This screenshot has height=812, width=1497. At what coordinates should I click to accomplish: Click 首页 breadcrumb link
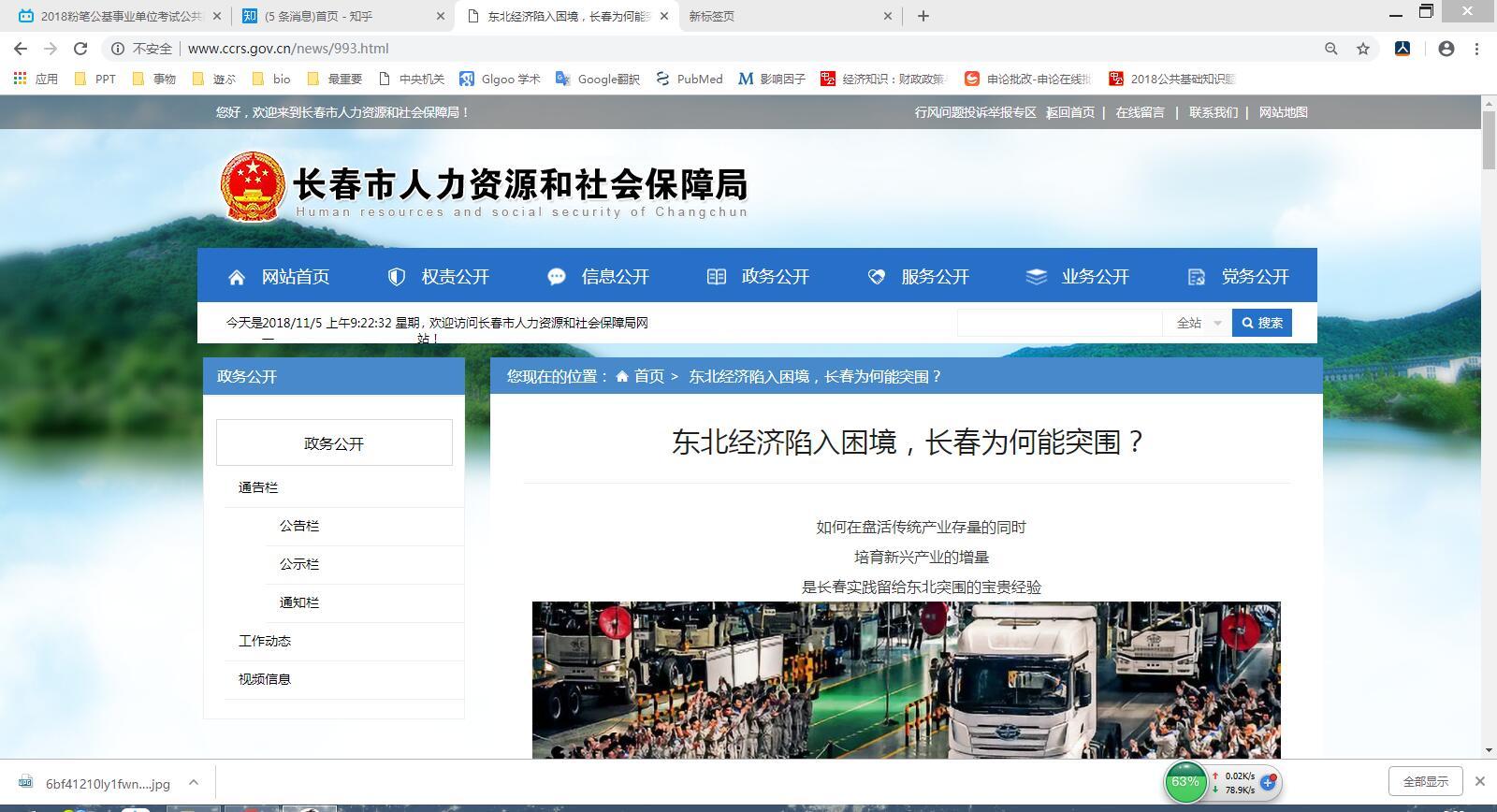649,376
